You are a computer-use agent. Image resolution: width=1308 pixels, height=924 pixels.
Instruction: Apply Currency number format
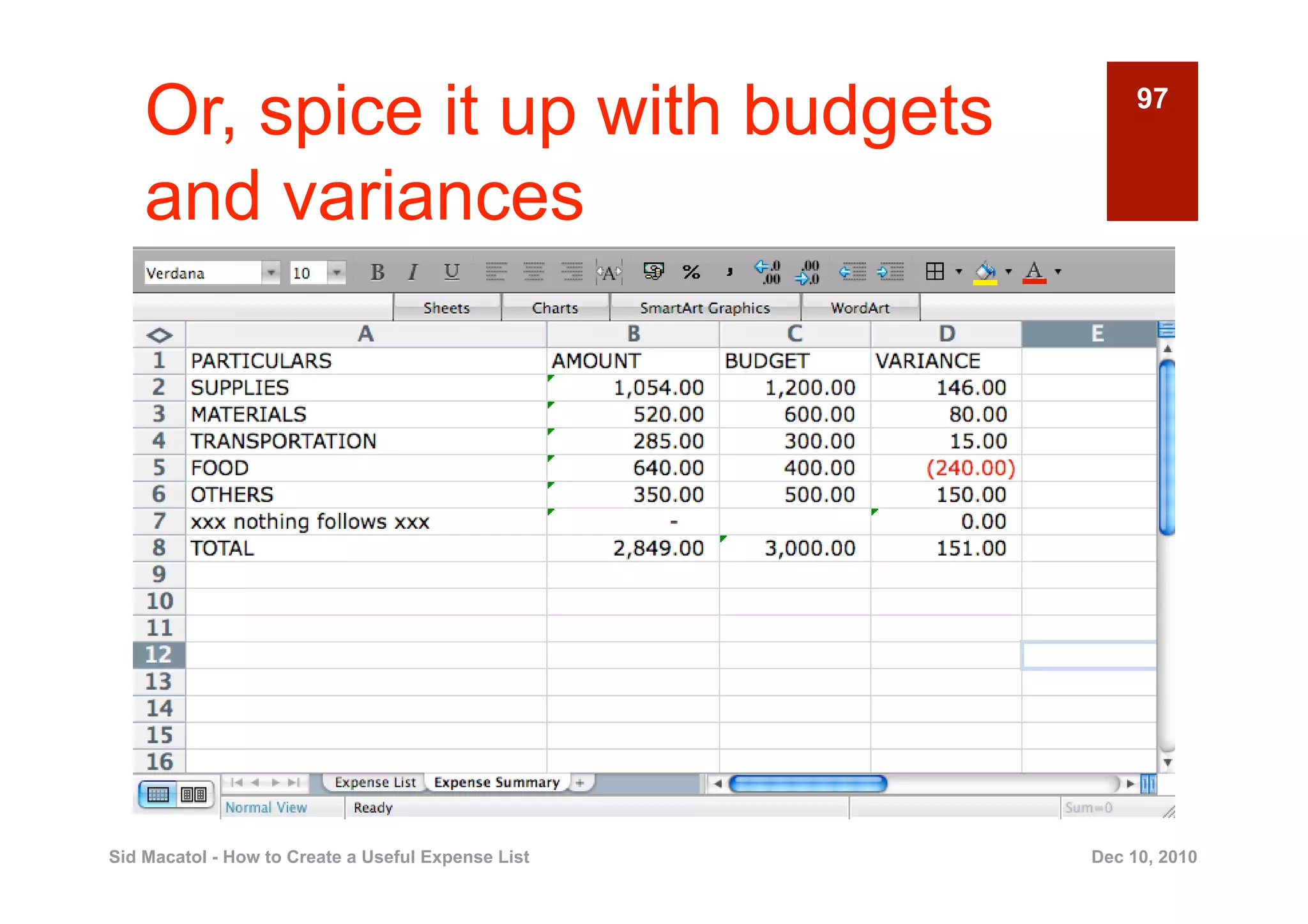coord(653,272)
